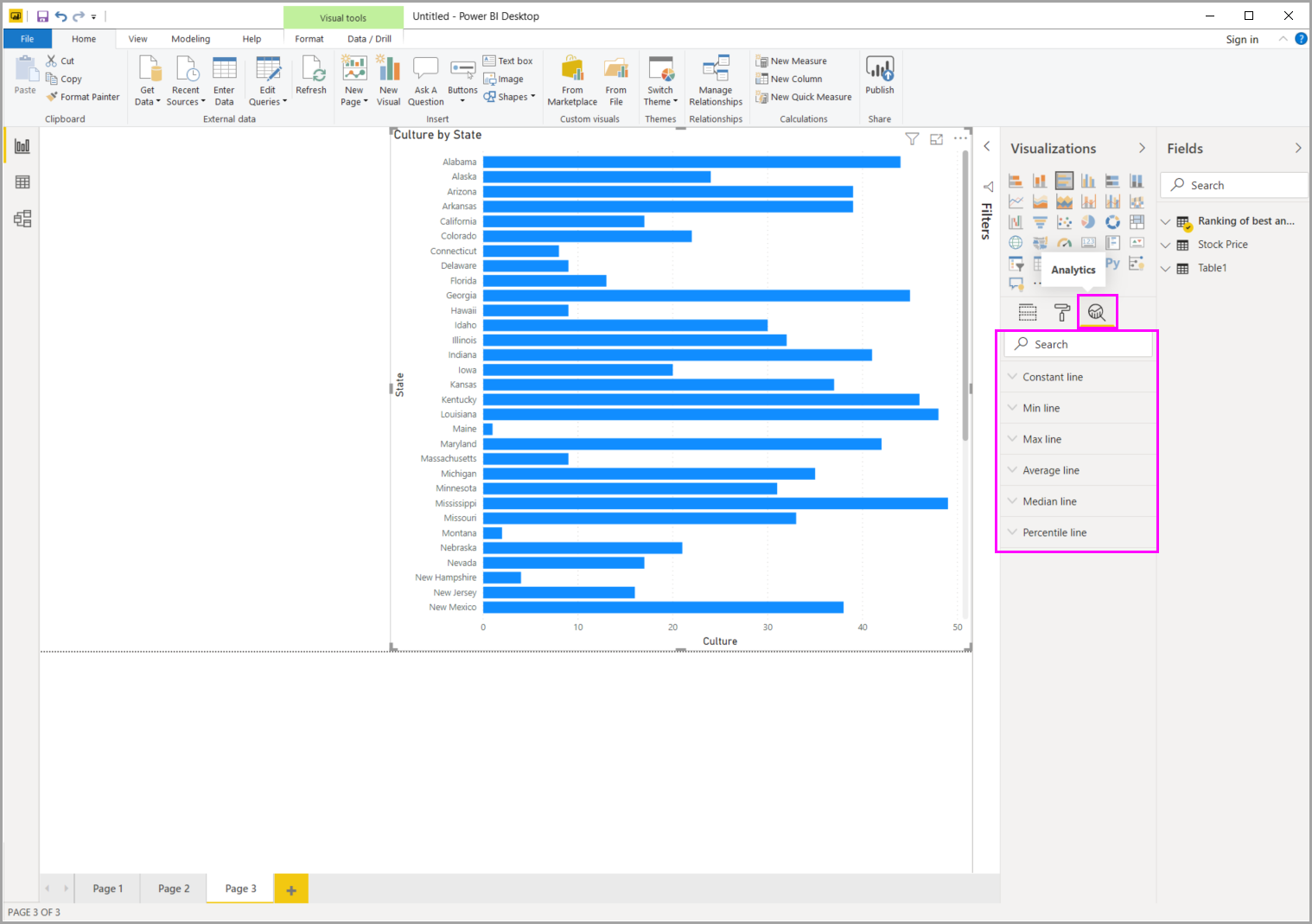The image size is (1312, 924).
Task: Click Manage Relationships button
Action: pyautogui.click(x=716, y=80)
